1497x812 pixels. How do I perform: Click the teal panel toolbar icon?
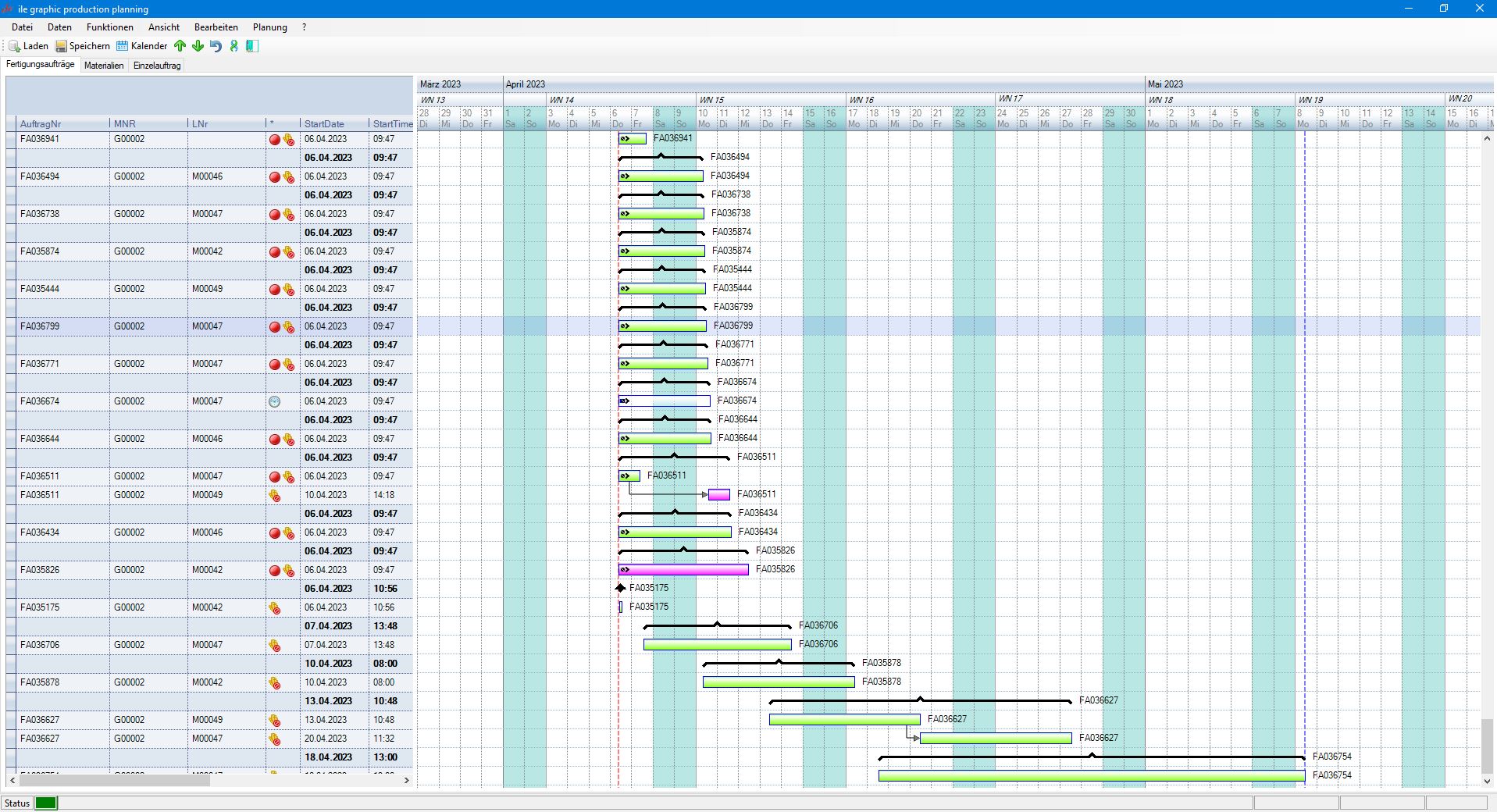point(252,46)
